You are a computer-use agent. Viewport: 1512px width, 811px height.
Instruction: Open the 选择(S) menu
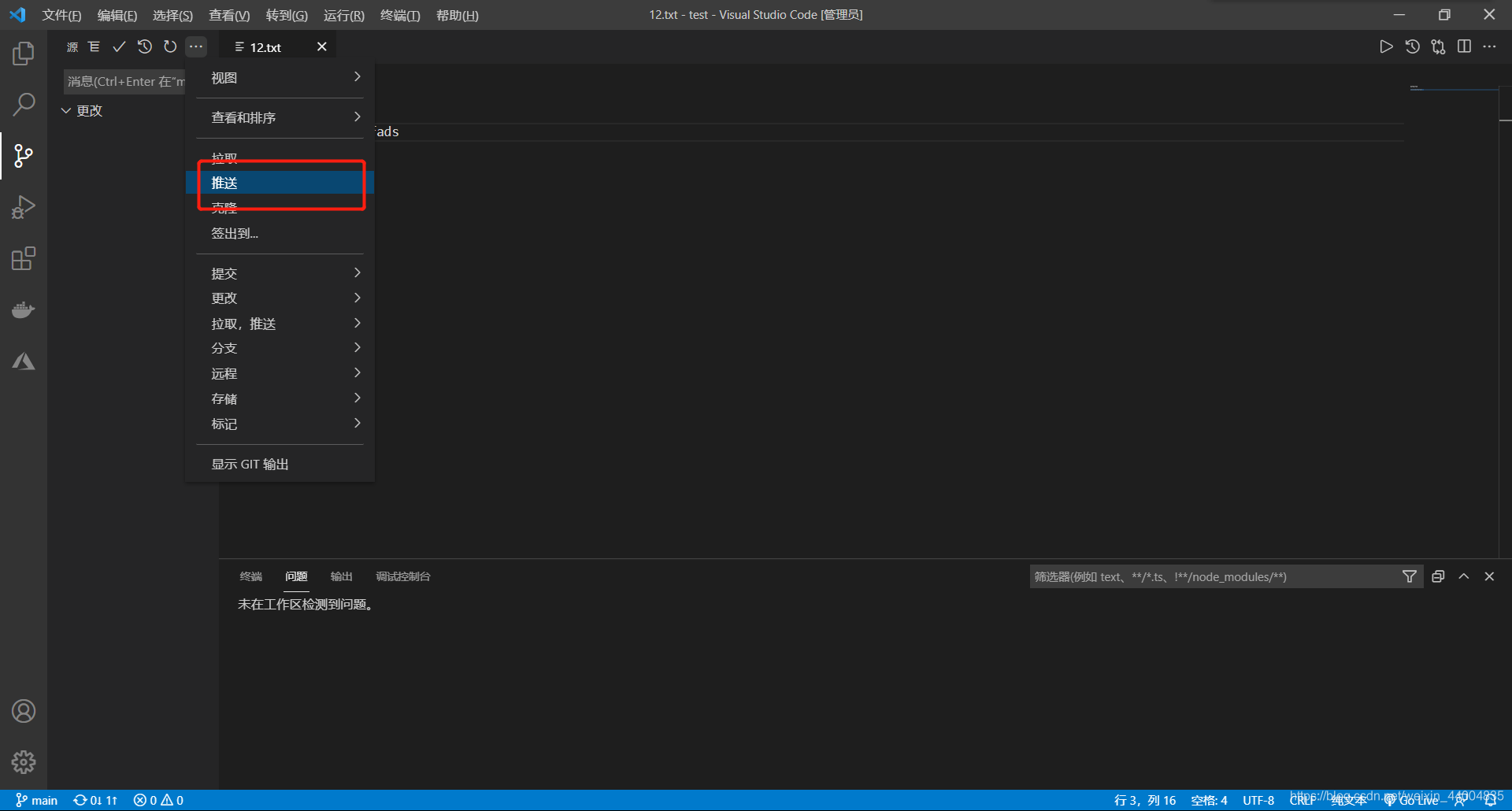point(172,15)
